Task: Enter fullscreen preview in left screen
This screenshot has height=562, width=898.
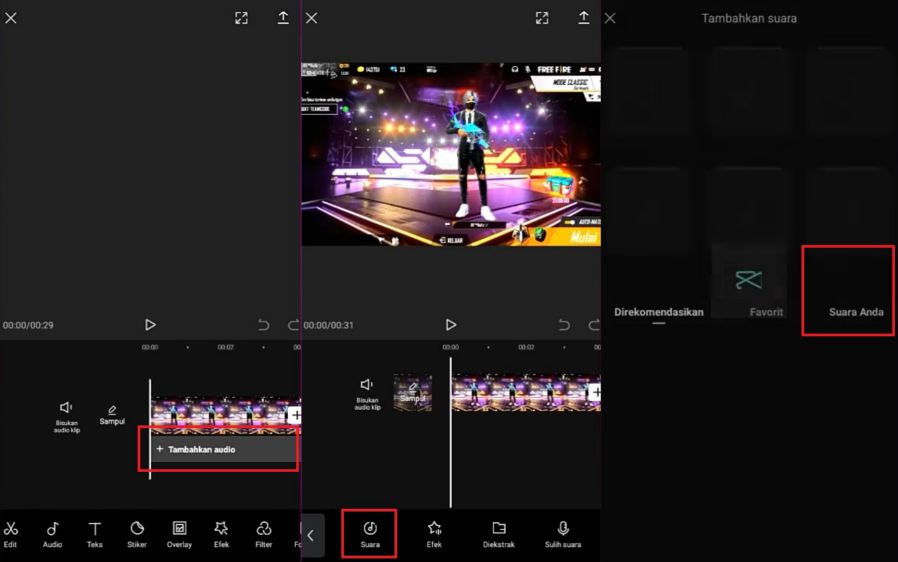Action: click(x=241, y=18)
